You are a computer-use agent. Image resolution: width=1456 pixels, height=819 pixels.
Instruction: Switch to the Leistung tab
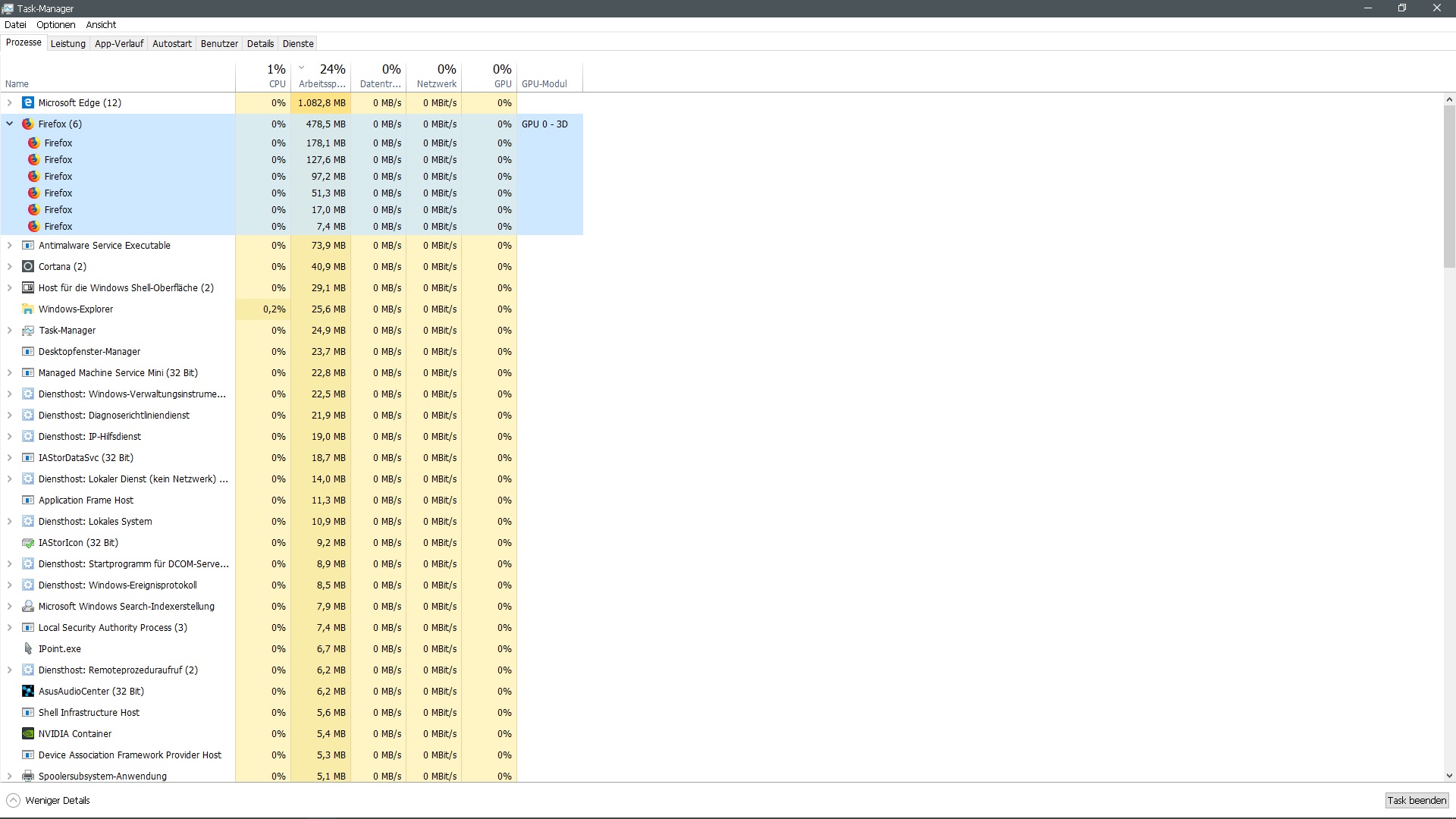[x=67, y=43]
